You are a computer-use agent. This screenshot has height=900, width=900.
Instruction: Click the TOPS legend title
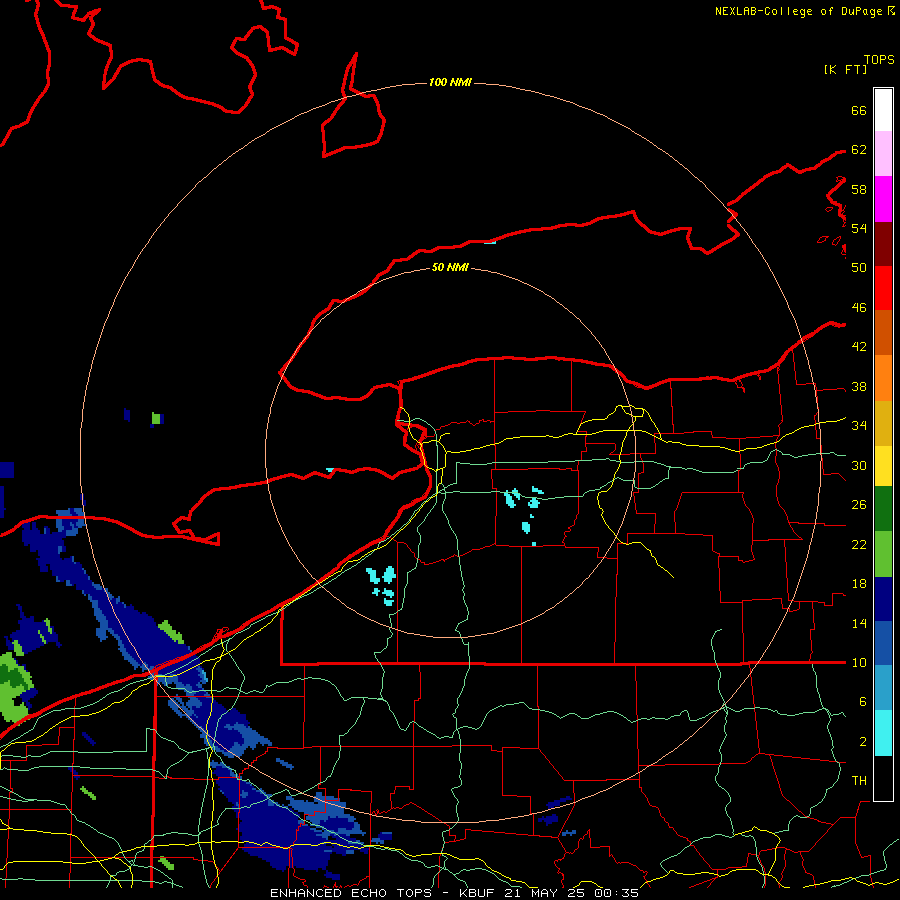[x=879, y=60]
